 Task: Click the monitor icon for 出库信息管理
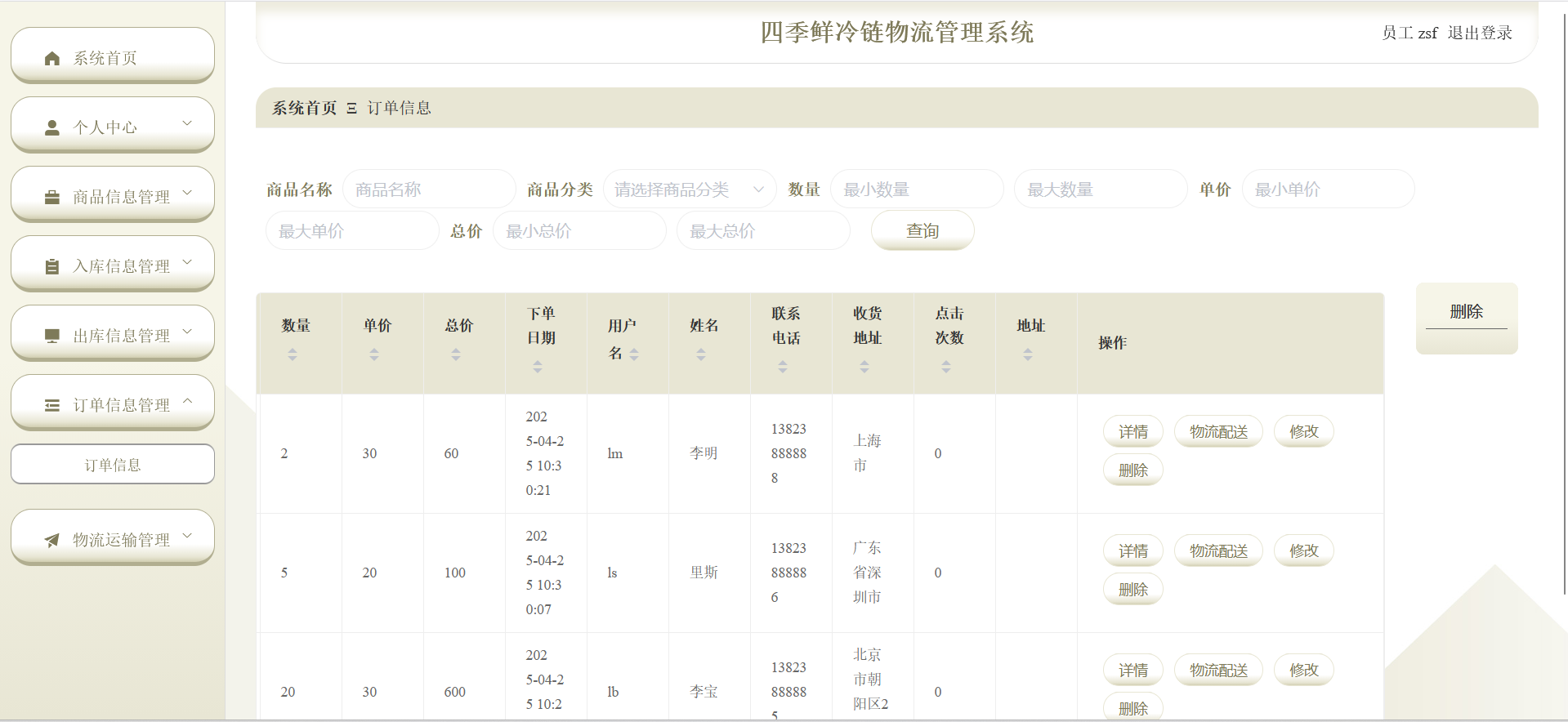52,336
